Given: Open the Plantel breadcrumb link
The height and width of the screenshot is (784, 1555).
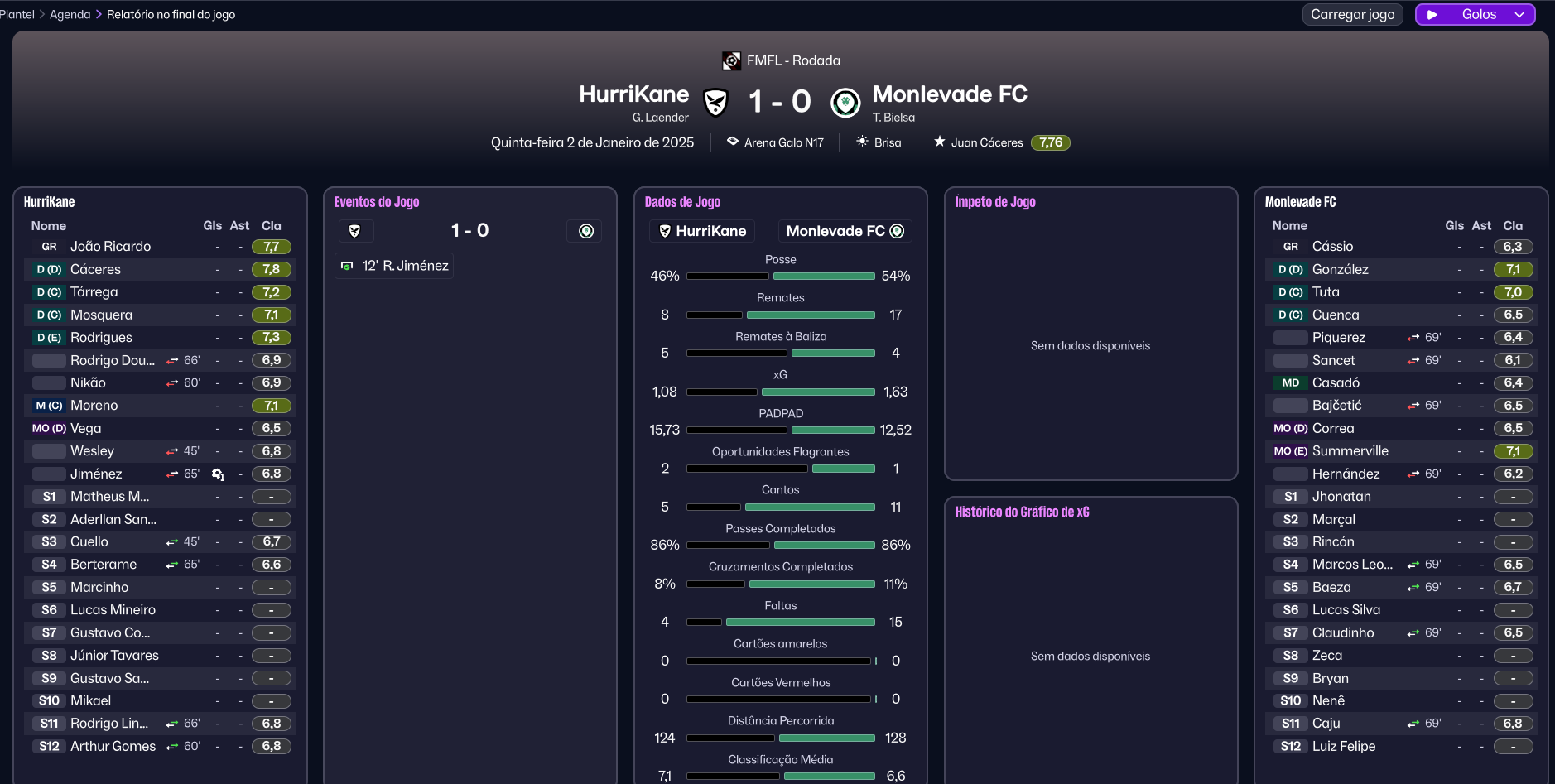Looking at the screenshot, I should [x=17, y=14].
